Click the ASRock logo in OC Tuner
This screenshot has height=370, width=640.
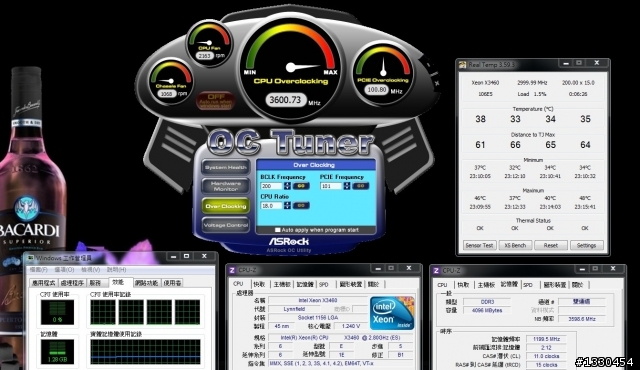[289, 241]
